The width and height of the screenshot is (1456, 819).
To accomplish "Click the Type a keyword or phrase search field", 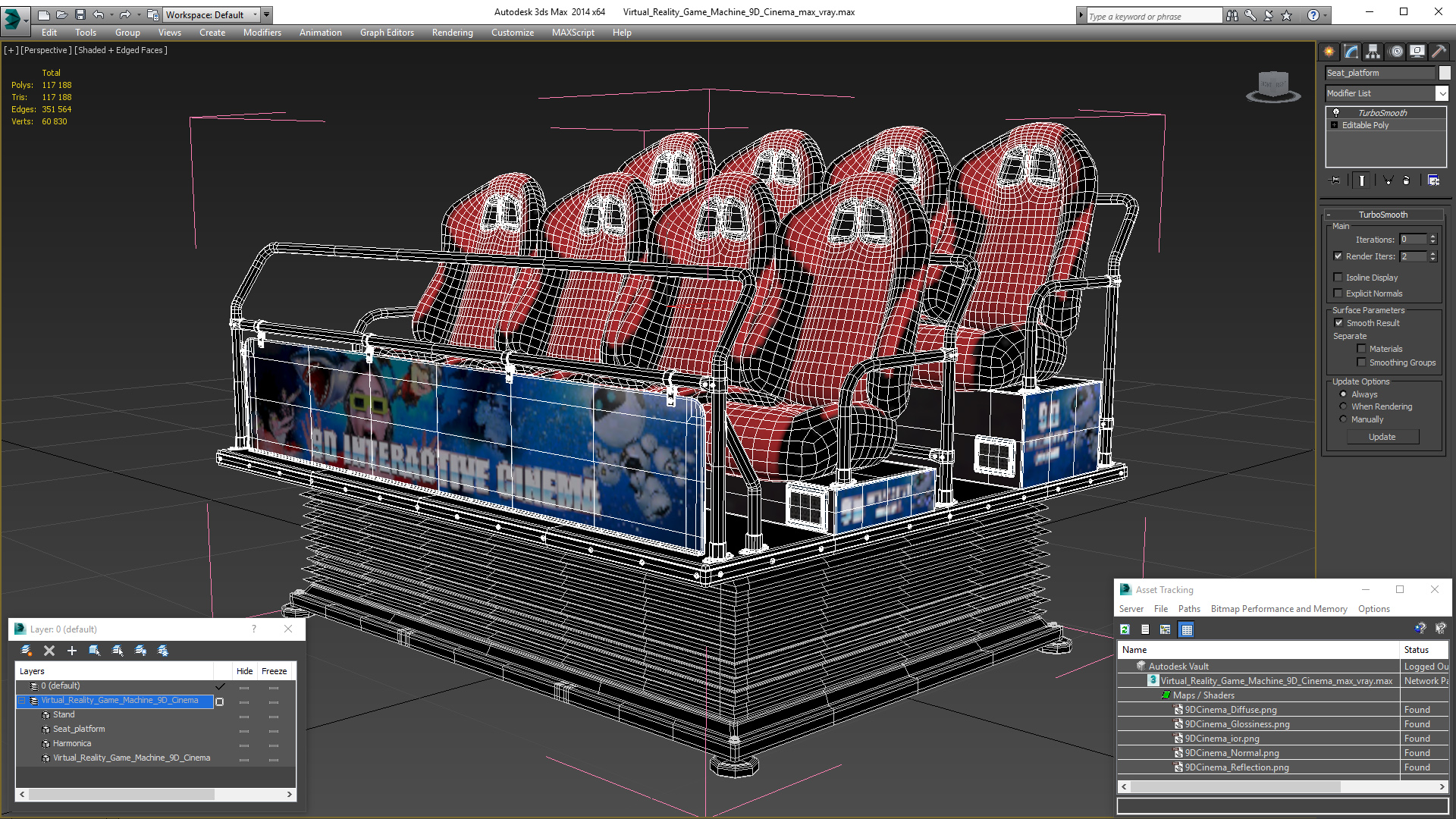I will (x=1153, y=16).
